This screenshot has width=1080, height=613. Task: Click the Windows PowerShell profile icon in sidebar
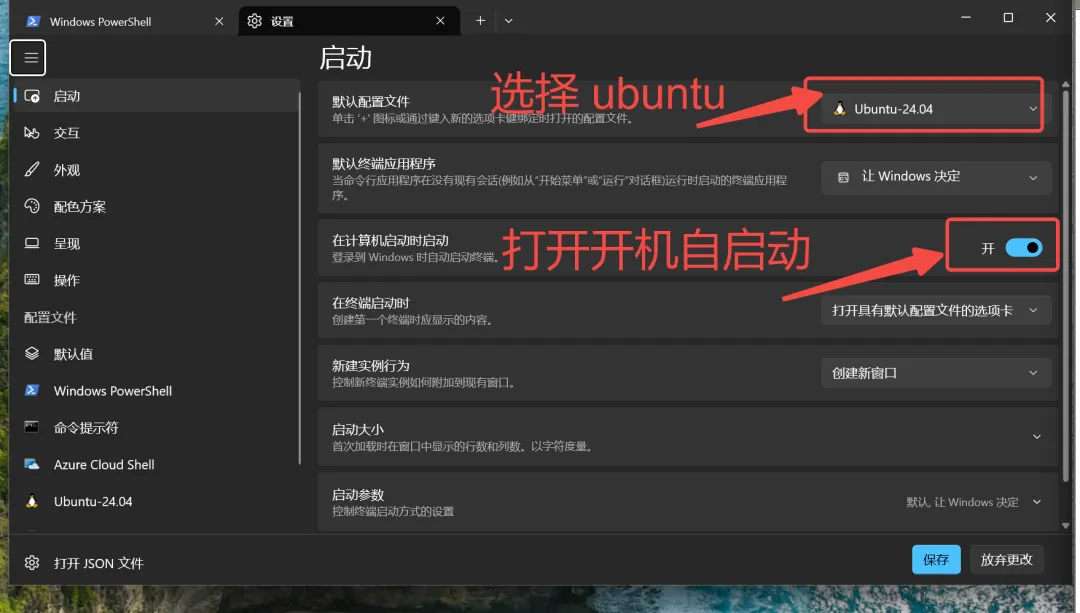coord(32,391)
